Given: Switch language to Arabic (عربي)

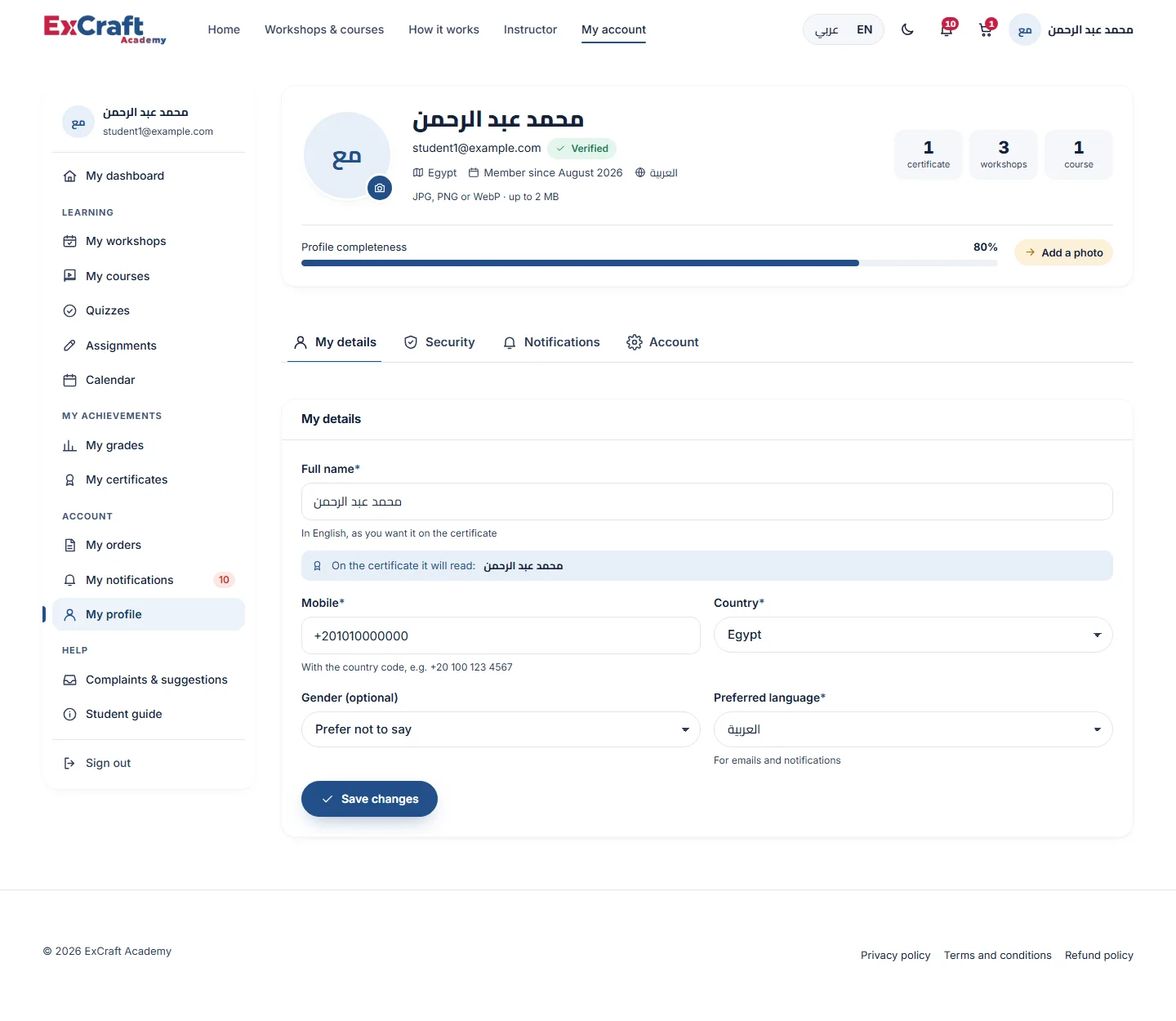Looking at the screenshot, I should (826, 29).
